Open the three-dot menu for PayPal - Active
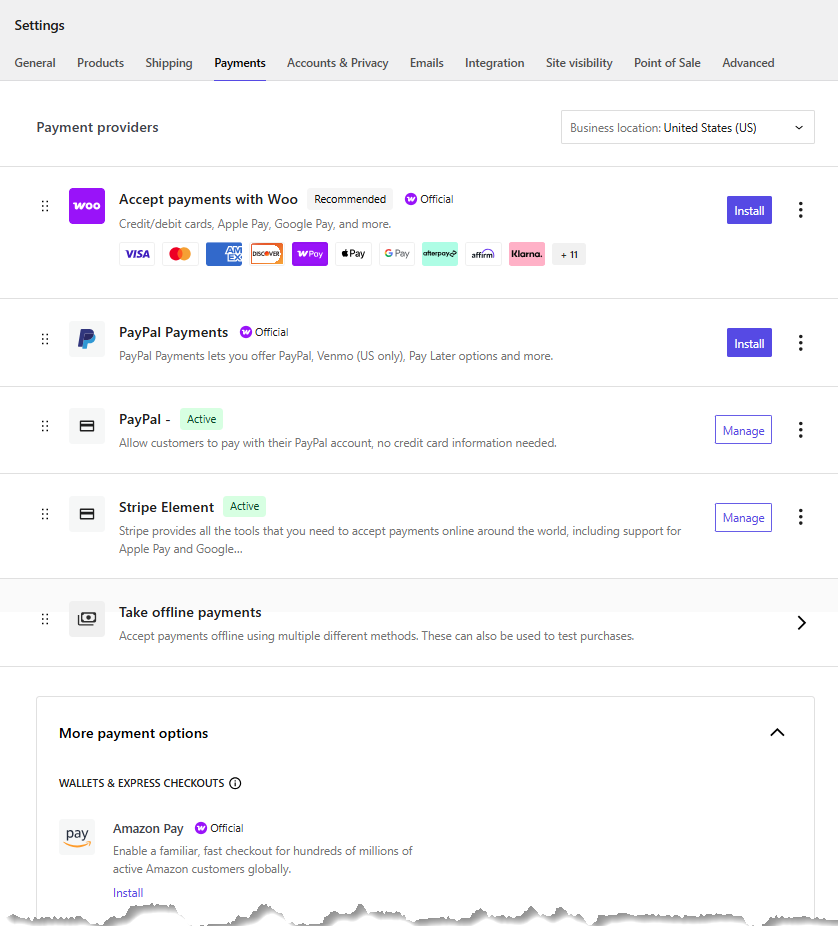 tap(800, 430)
